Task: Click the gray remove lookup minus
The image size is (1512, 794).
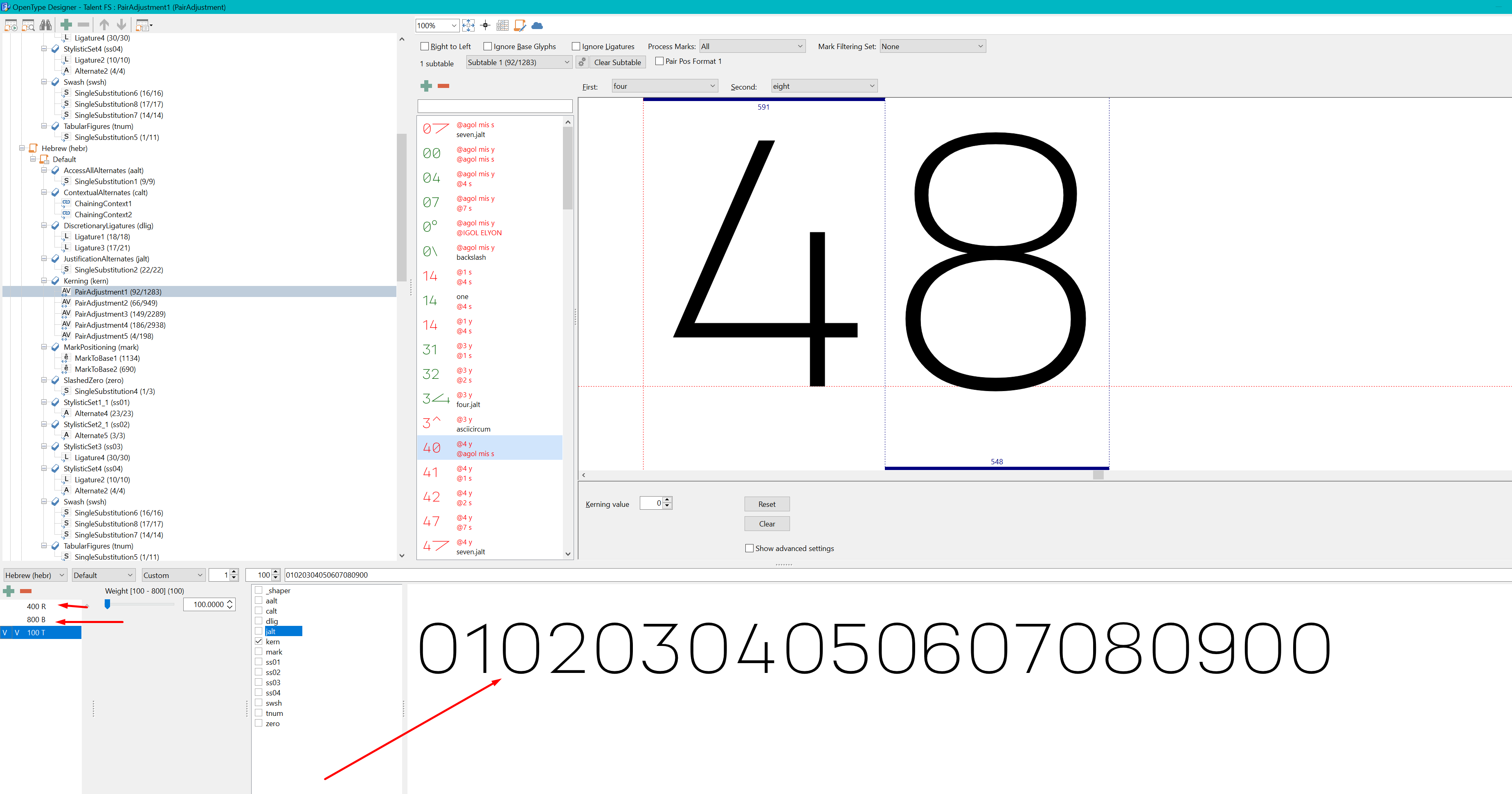Action: click(x=83, y=25)
